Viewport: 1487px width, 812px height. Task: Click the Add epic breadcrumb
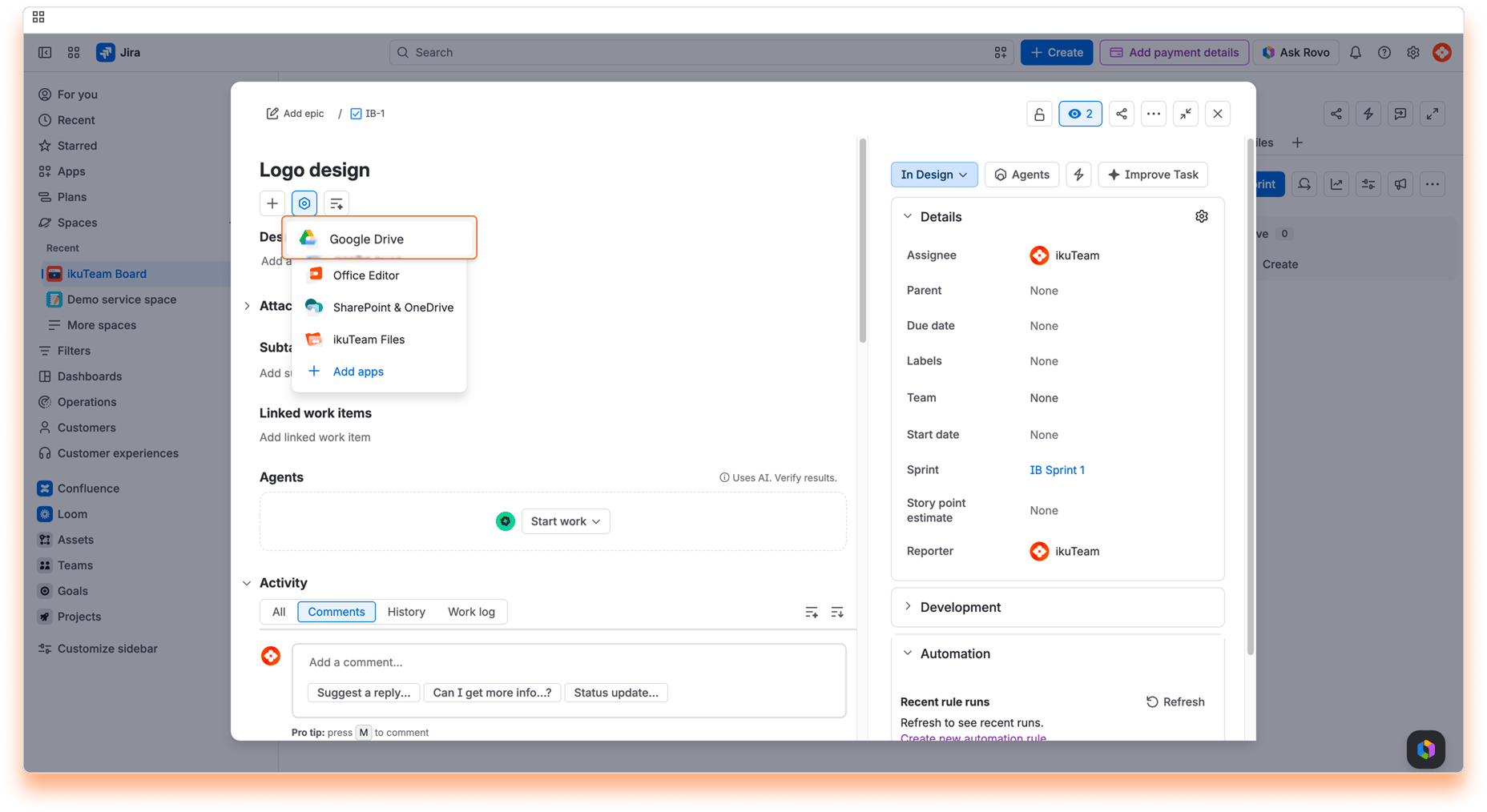point(295,114)
